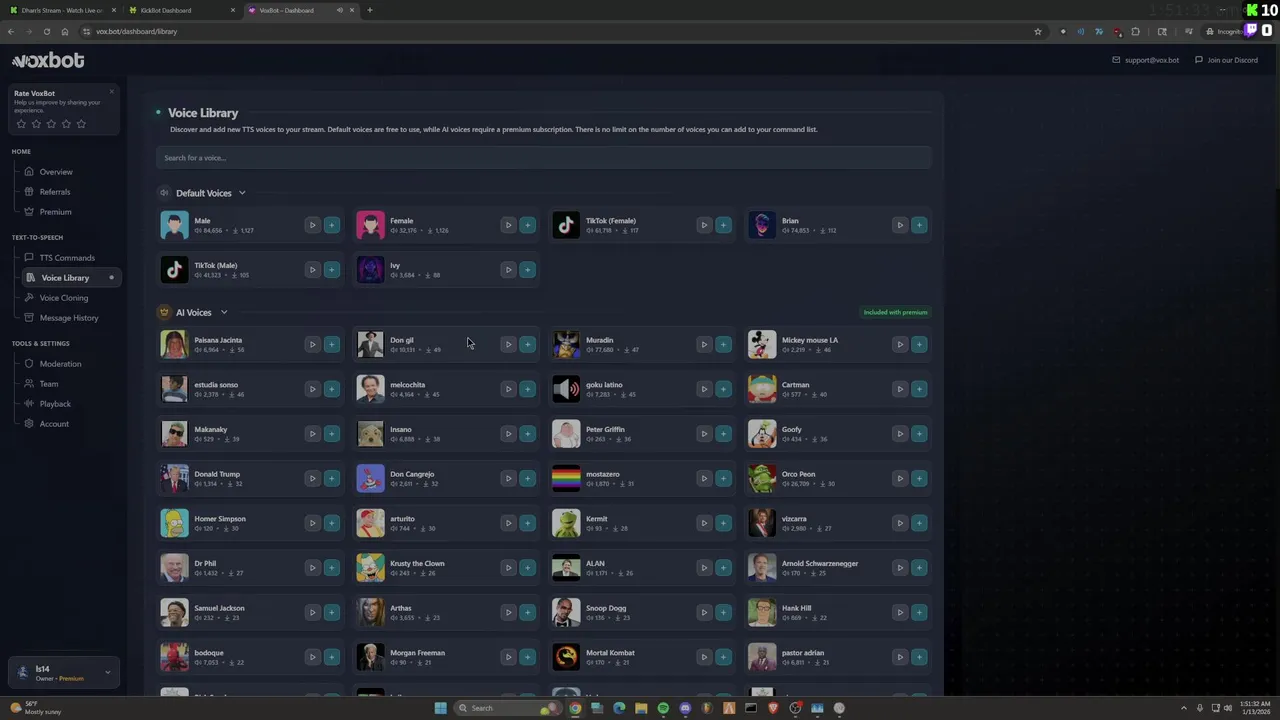This screenshot has height=720, width=1280.
Task: Add Ivy voice to commands
Action: [527, 270]
